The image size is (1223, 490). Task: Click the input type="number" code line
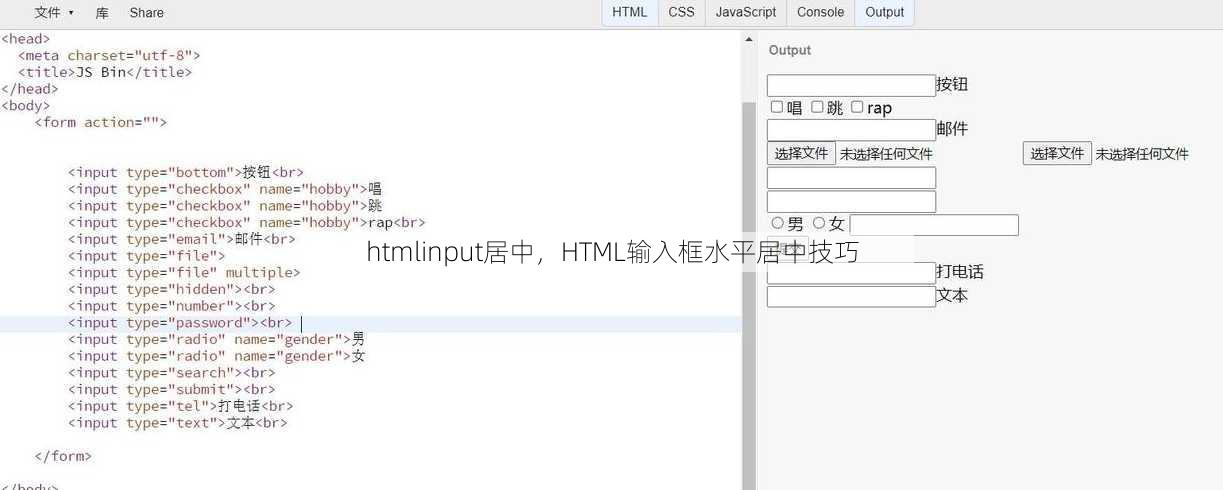pyautogui.click(x=172, y=306)
